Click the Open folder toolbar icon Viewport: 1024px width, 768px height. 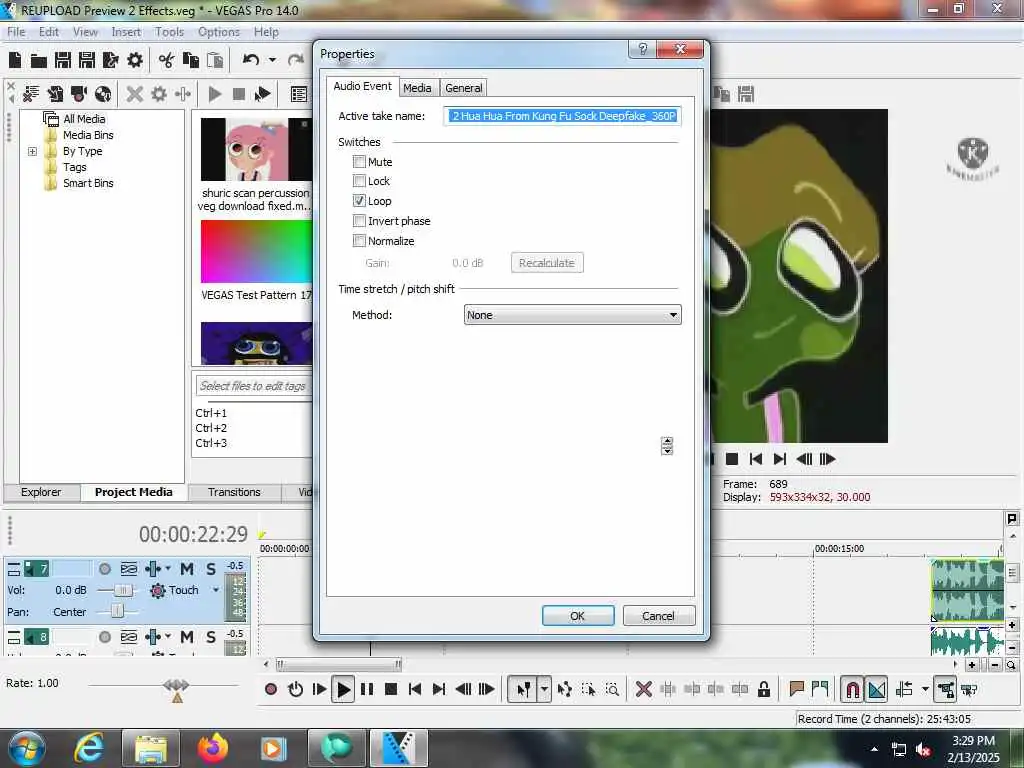(x=39, y=61)
